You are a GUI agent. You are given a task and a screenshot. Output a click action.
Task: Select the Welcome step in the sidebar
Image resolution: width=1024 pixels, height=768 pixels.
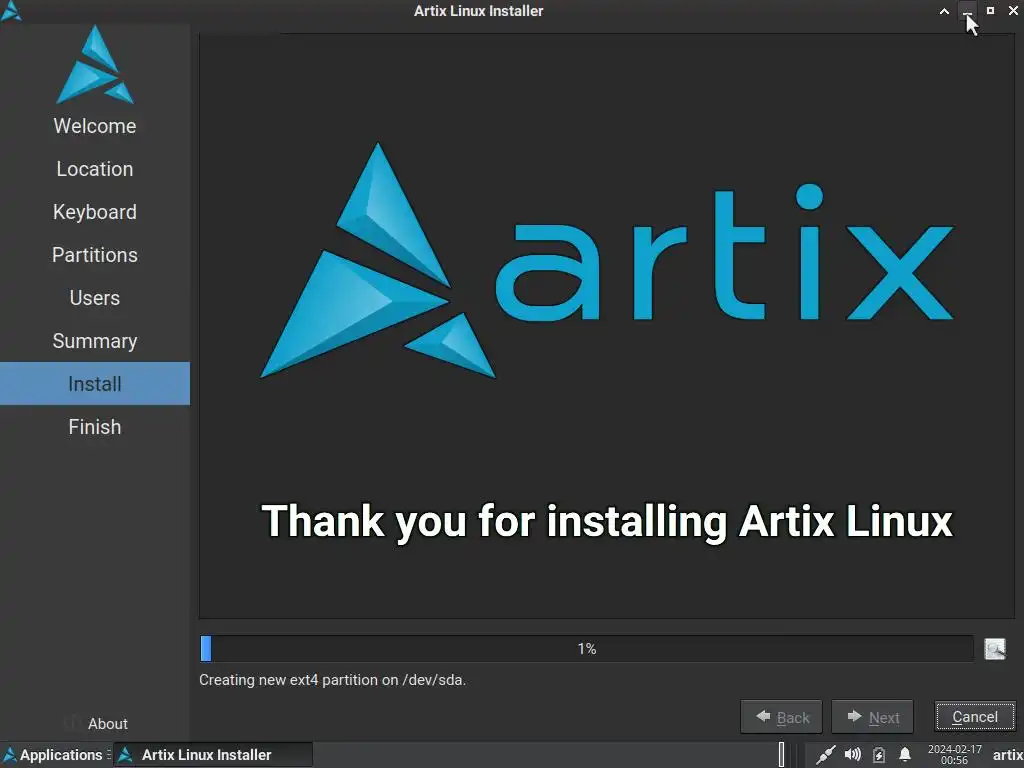[x=95, y=125]
